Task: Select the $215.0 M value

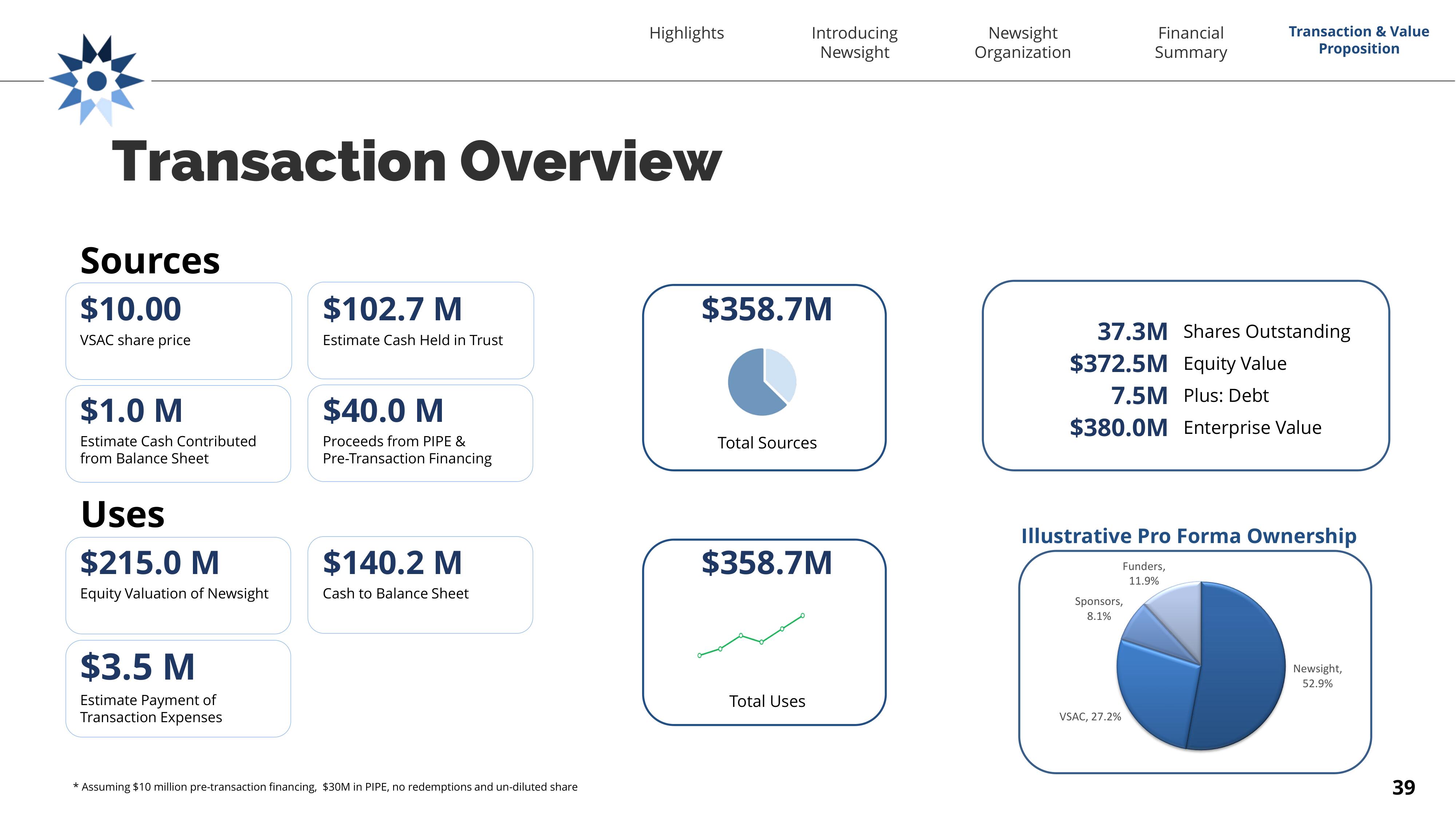Action: point(149,563)
